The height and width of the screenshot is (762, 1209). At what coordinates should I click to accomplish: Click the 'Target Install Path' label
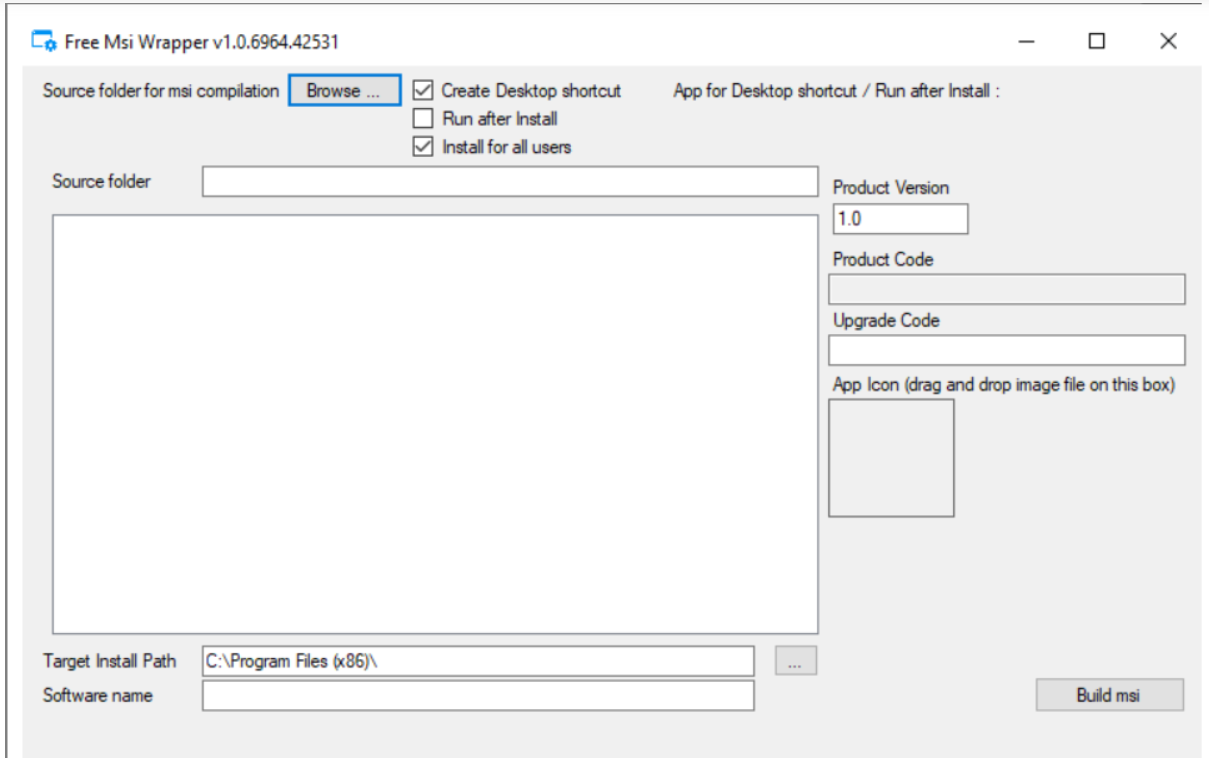click(x=110, y=661)
